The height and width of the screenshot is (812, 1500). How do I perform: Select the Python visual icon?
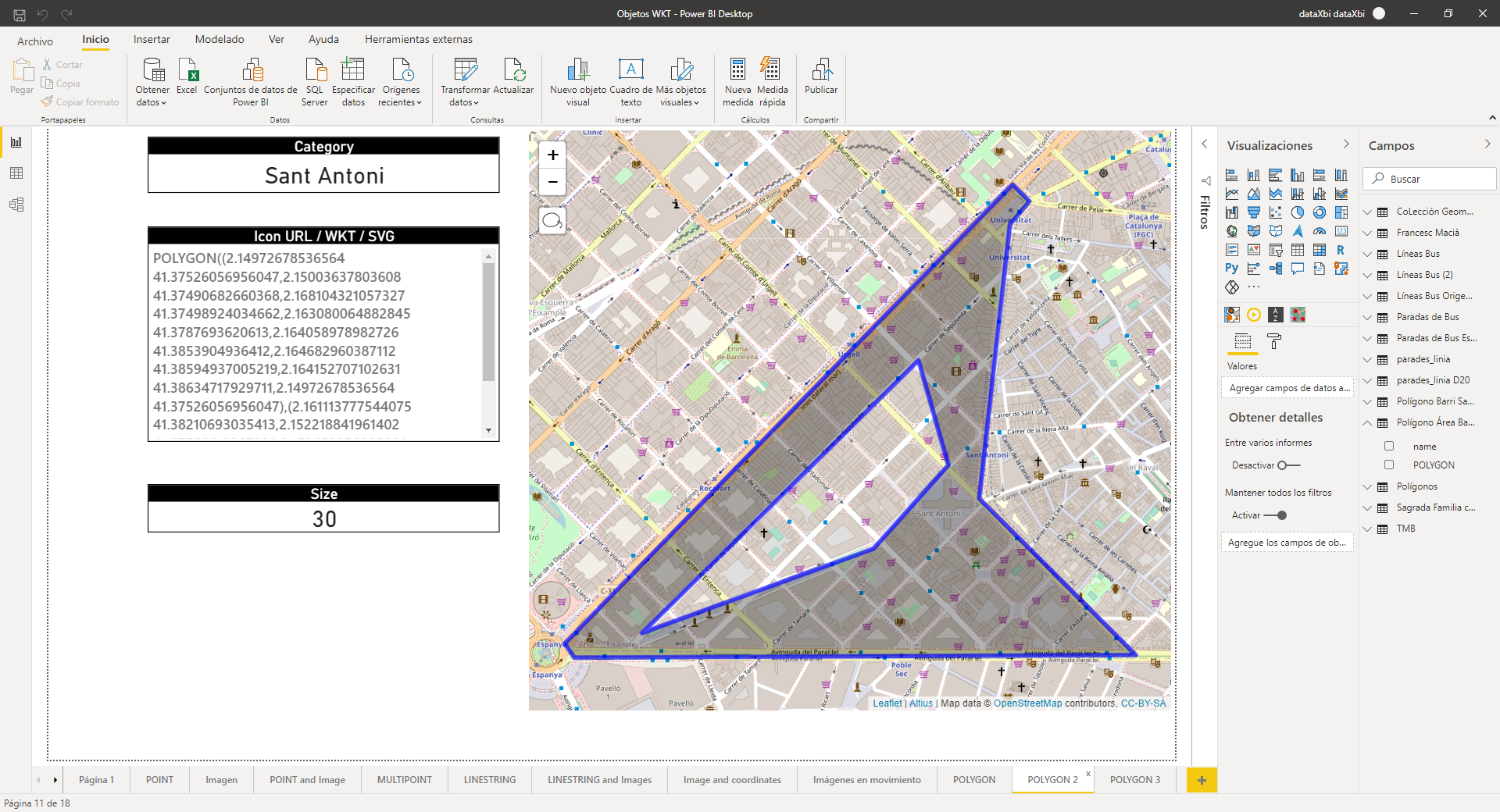coord(1232,269)
